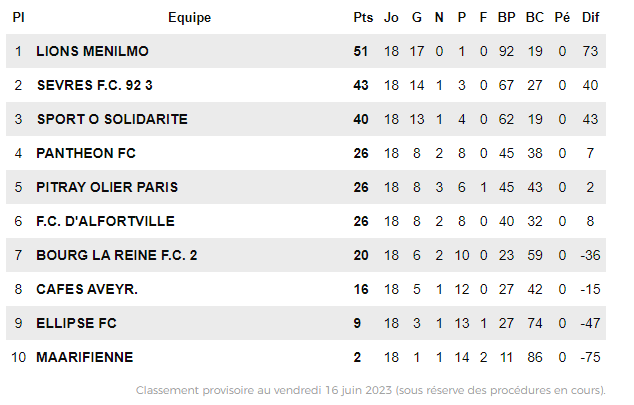Click the MAARIFIENNE team name

[84, 357]
